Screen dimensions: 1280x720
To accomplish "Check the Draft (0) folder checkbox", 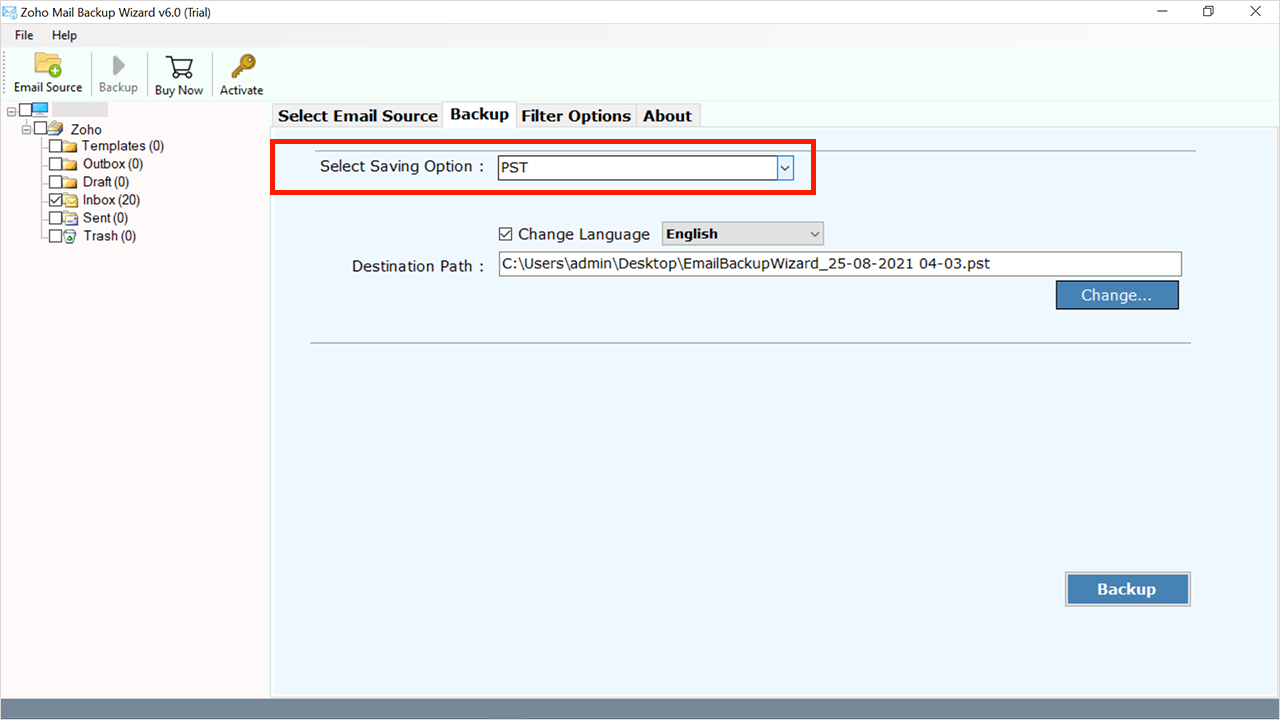I will coord(55,182).
